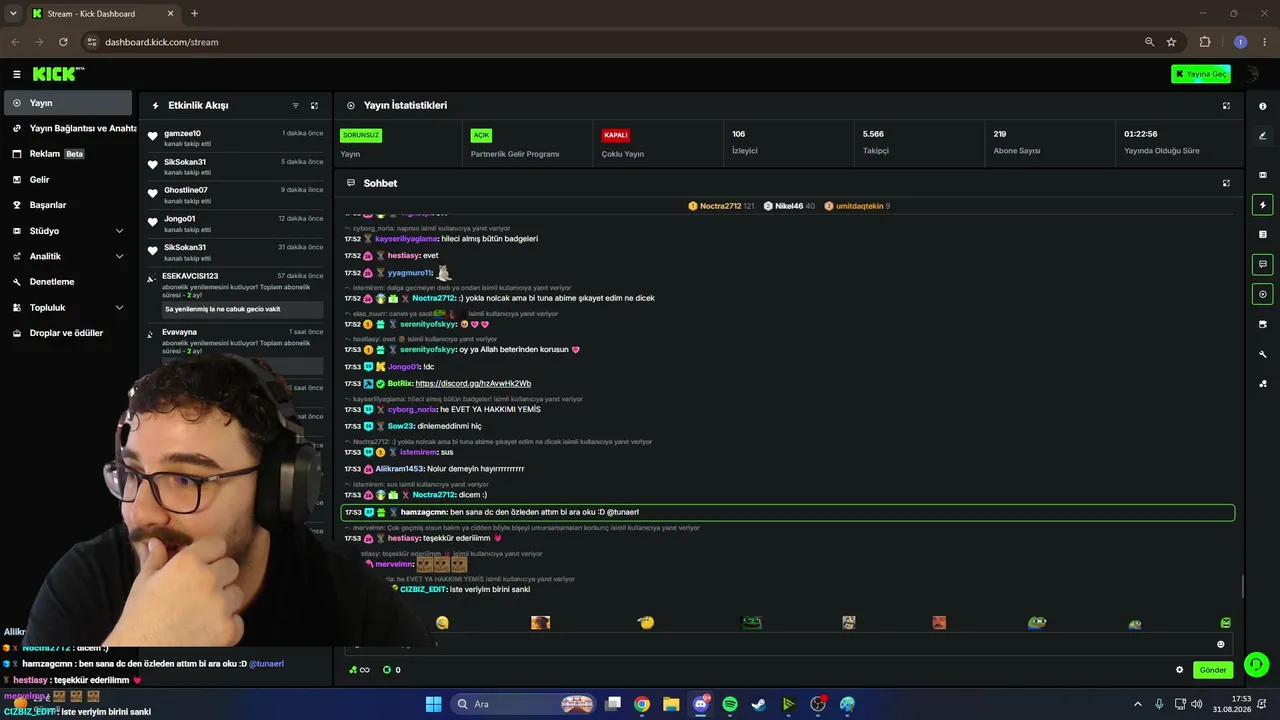Click the film clip icon in right sidebar

pos(1263,175)
